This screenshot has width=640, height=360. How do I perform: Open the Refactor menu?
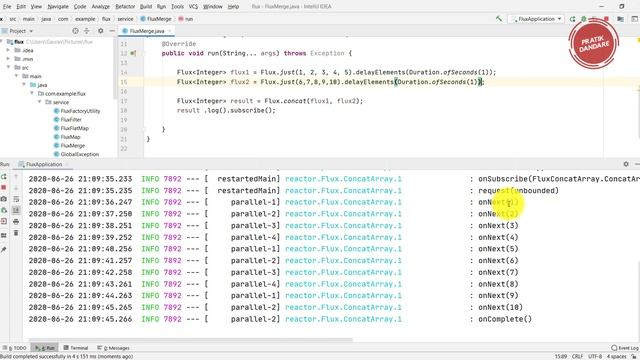[x=125, y=7]
